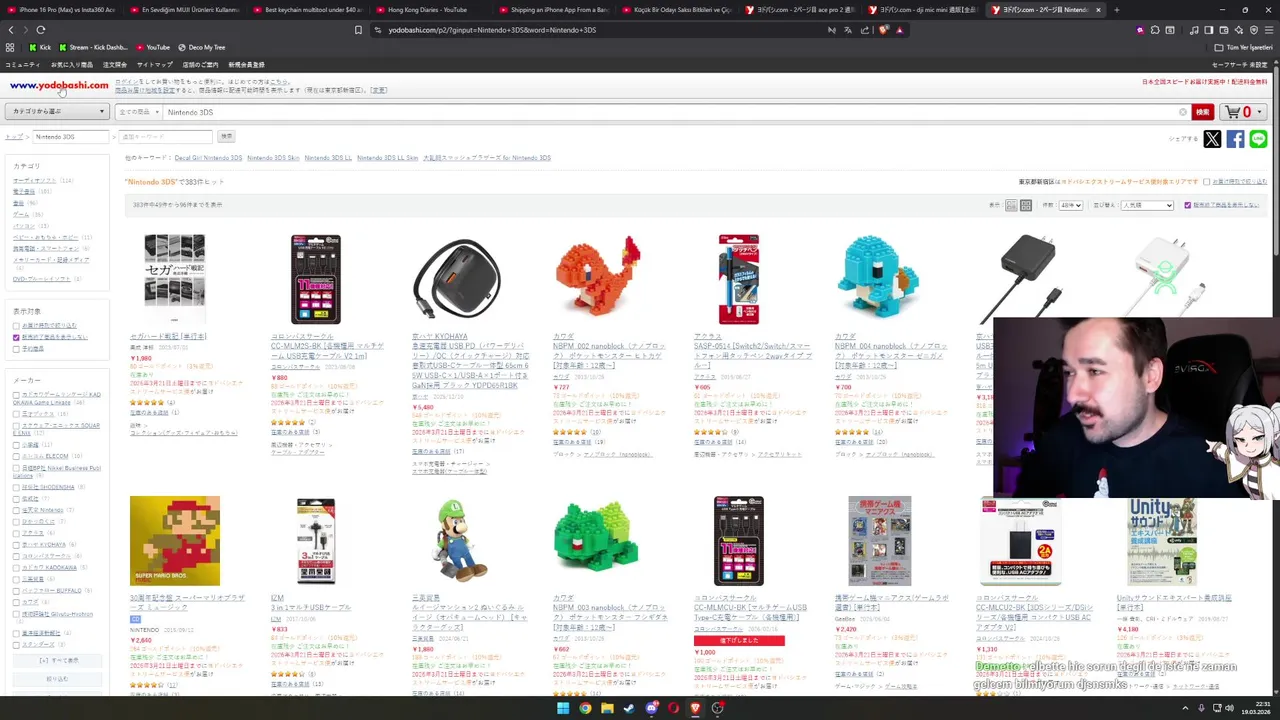Open the music note playlist icon
1280x720 pixels.
tap(1194, 30)
